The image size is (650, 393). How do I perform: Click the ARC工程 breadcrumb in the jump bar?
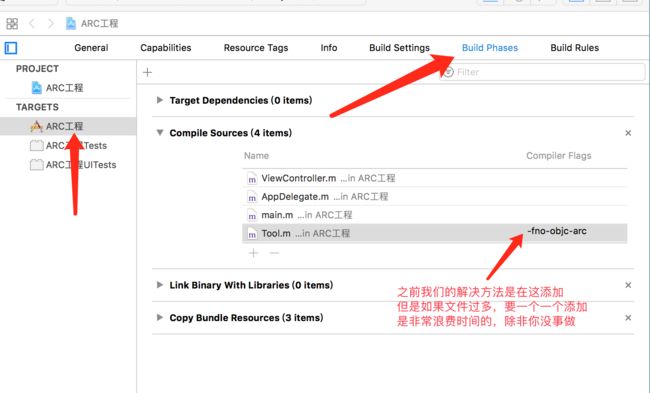point(92,24)
